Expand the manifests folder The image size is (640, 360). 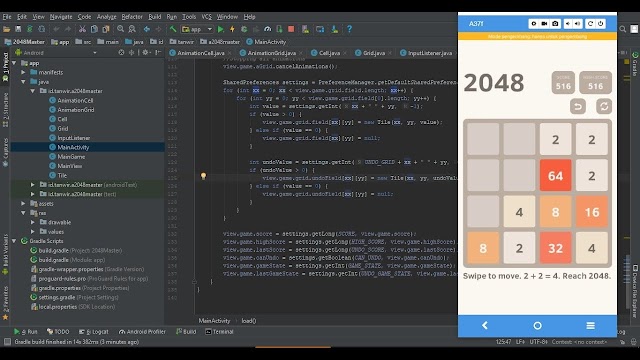[24, 72]
